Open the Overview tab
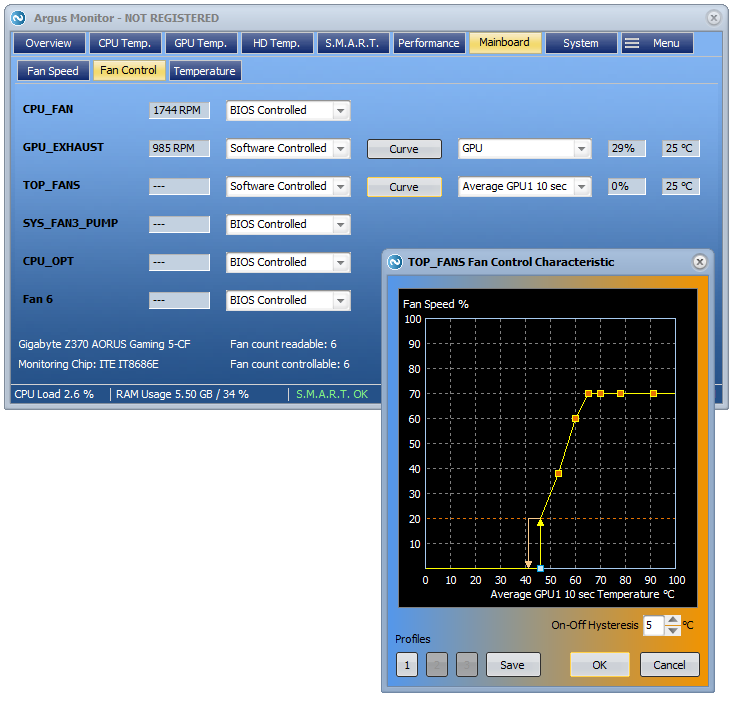The height and width of the screenshot is (713, 734). [49, 43]
